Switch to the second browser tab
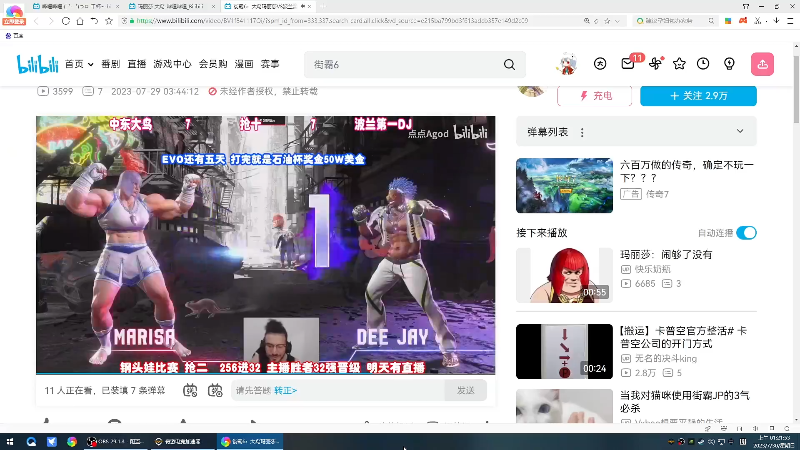This screenshot has height=450, width=800. (171, 6)
